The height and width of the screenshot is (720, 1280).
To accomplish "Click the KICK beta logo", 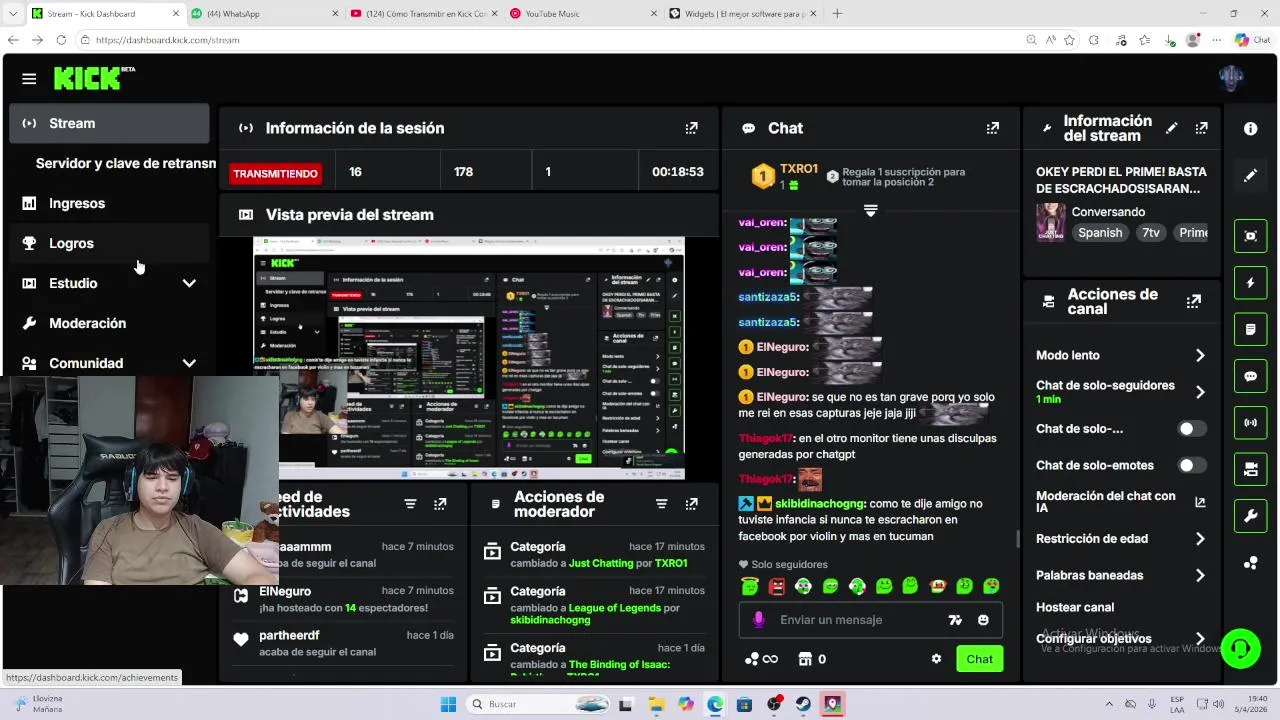I will click(94, 78).
